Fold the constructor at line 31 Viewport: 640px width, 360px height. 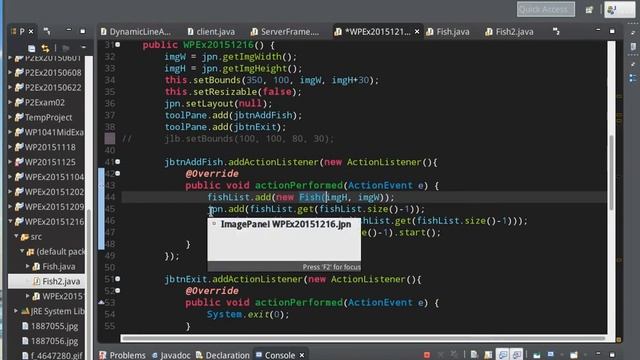(x=118, y=44)
